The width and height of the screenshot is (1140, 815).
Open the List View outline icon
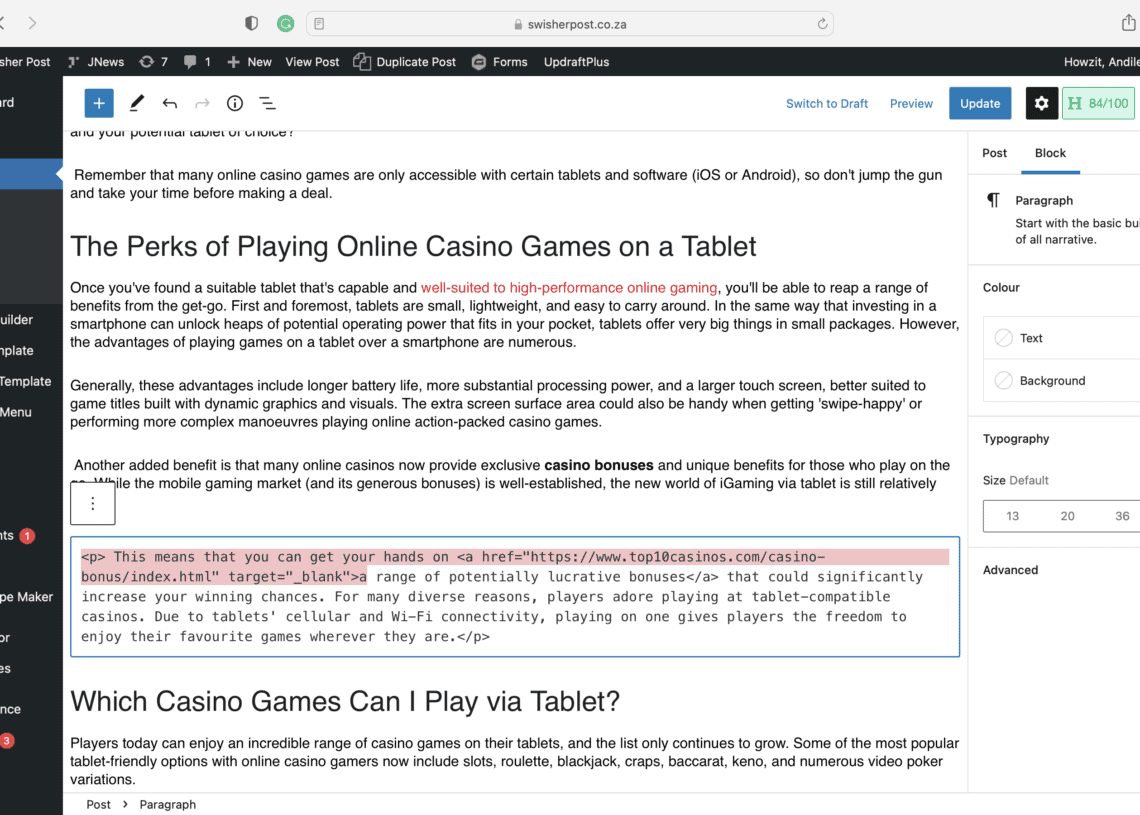pos(268,103)
